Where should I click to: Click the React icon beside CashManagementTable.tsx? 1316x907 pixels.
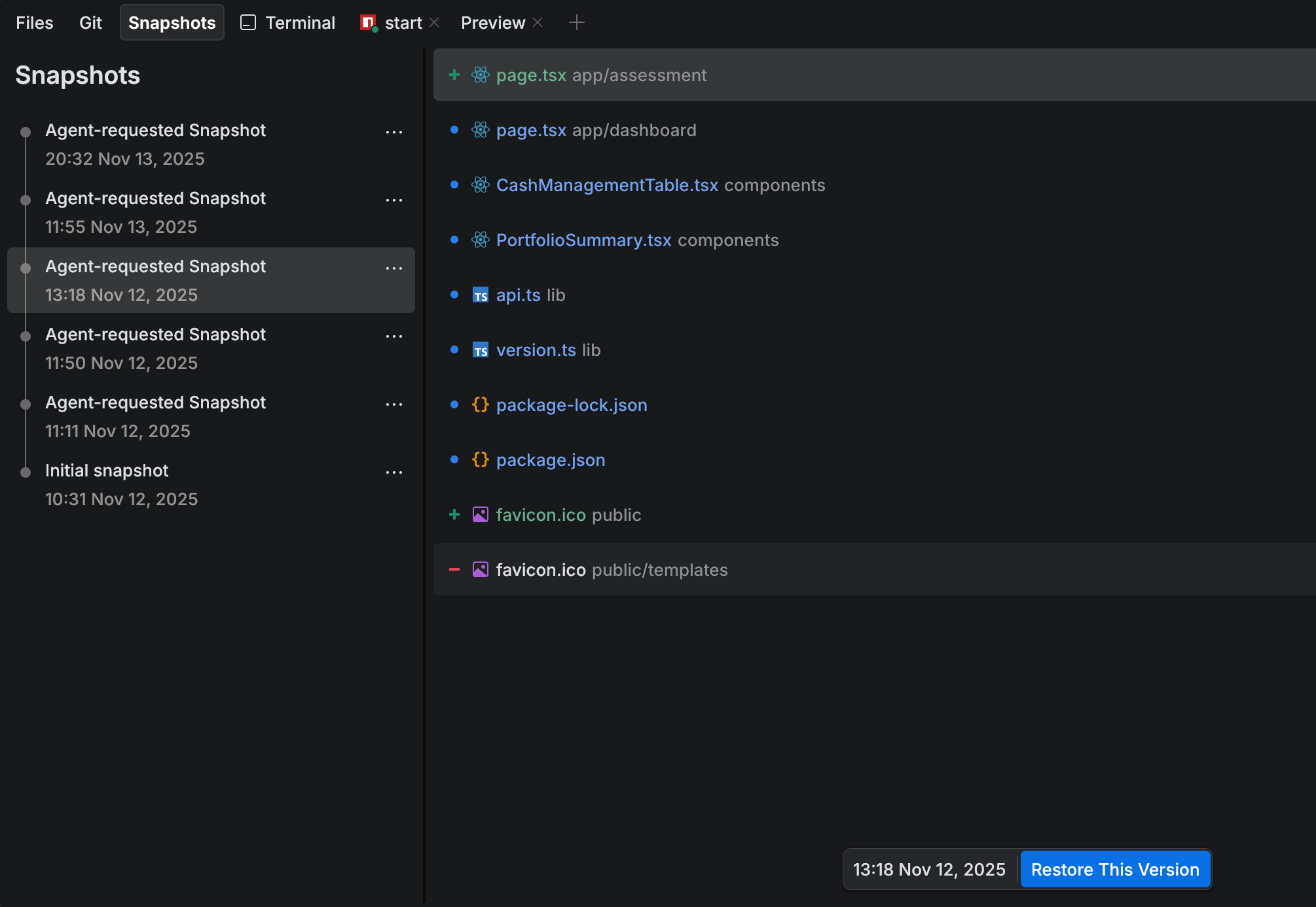click(480, 185)
